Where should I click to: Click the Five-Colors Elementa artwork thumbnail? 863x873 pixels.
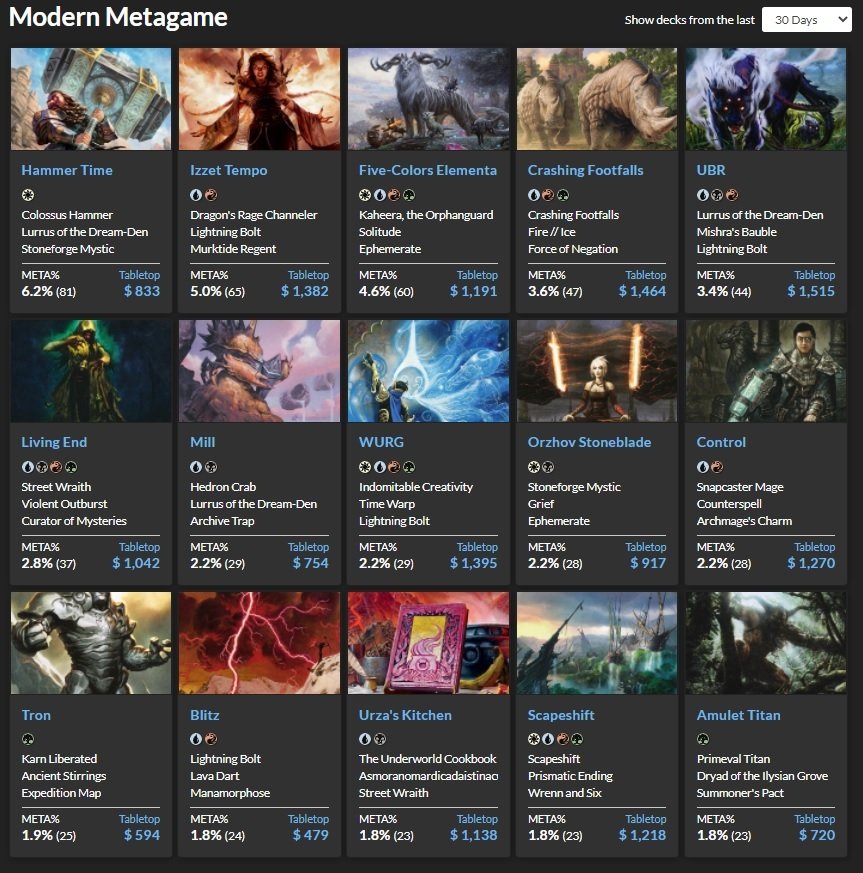pyautogui.click(x=428, y=99)
